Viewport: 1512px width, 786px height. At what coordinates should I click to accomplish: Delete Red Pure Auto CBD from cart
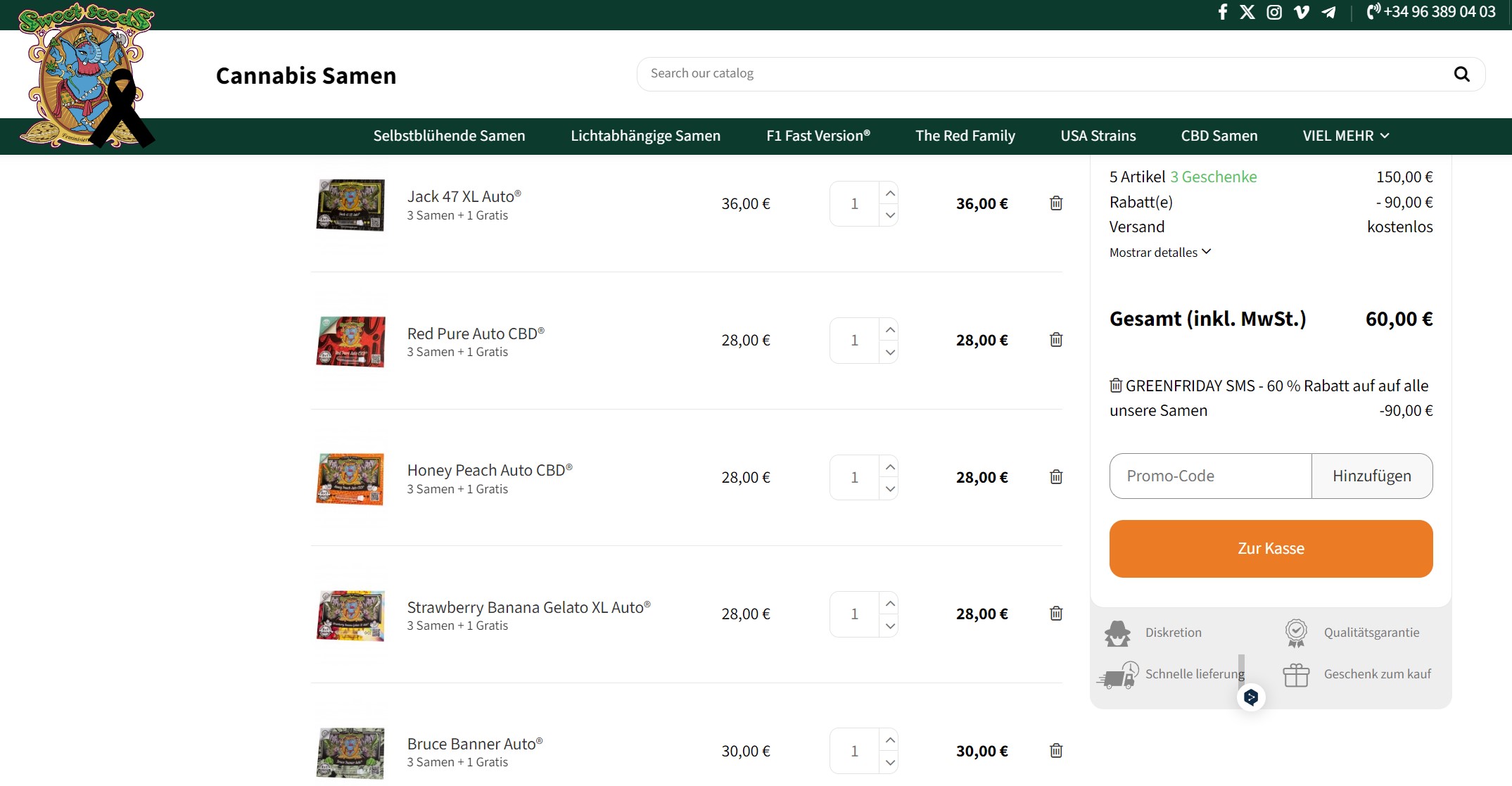click(x=1056, y=340)
